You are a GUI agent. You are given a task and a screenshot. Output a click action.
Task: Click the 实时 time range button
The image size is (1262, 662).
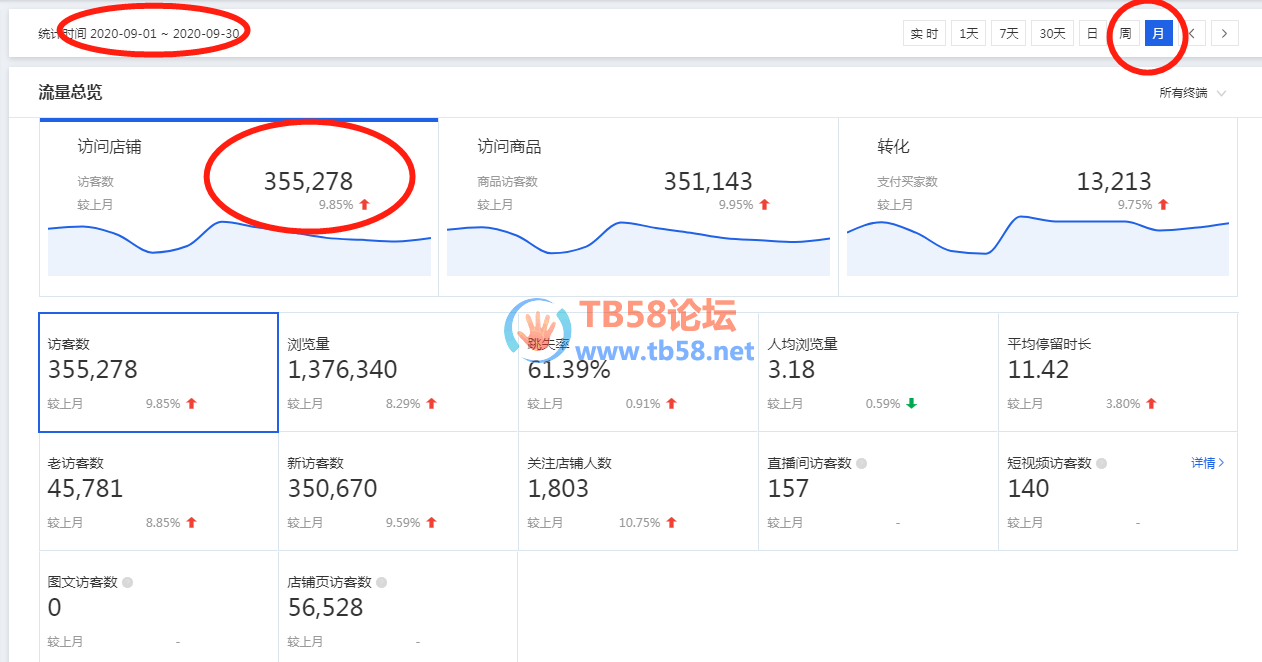pyautogui.click(x=924, y=33)
